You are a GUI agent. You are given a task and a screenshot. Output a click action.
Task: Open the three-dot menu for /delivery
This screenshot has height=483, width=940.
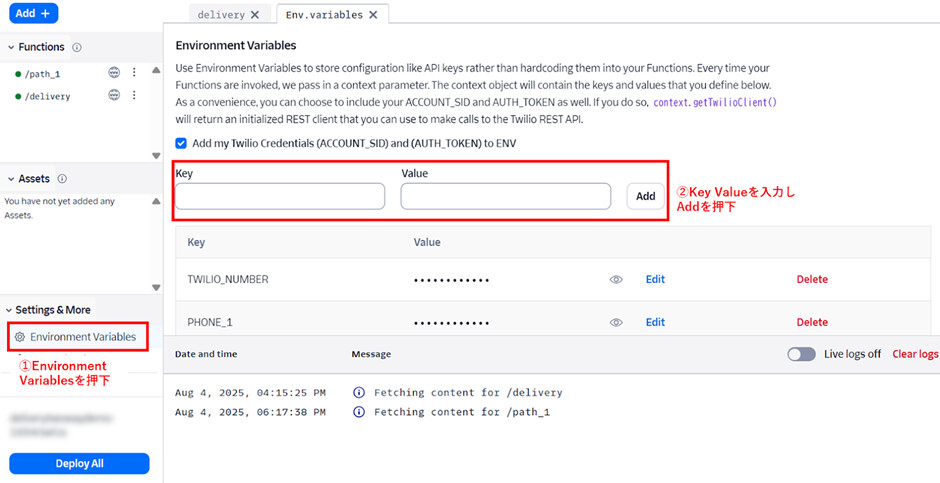pyautogui.click(x=135, y=96)
